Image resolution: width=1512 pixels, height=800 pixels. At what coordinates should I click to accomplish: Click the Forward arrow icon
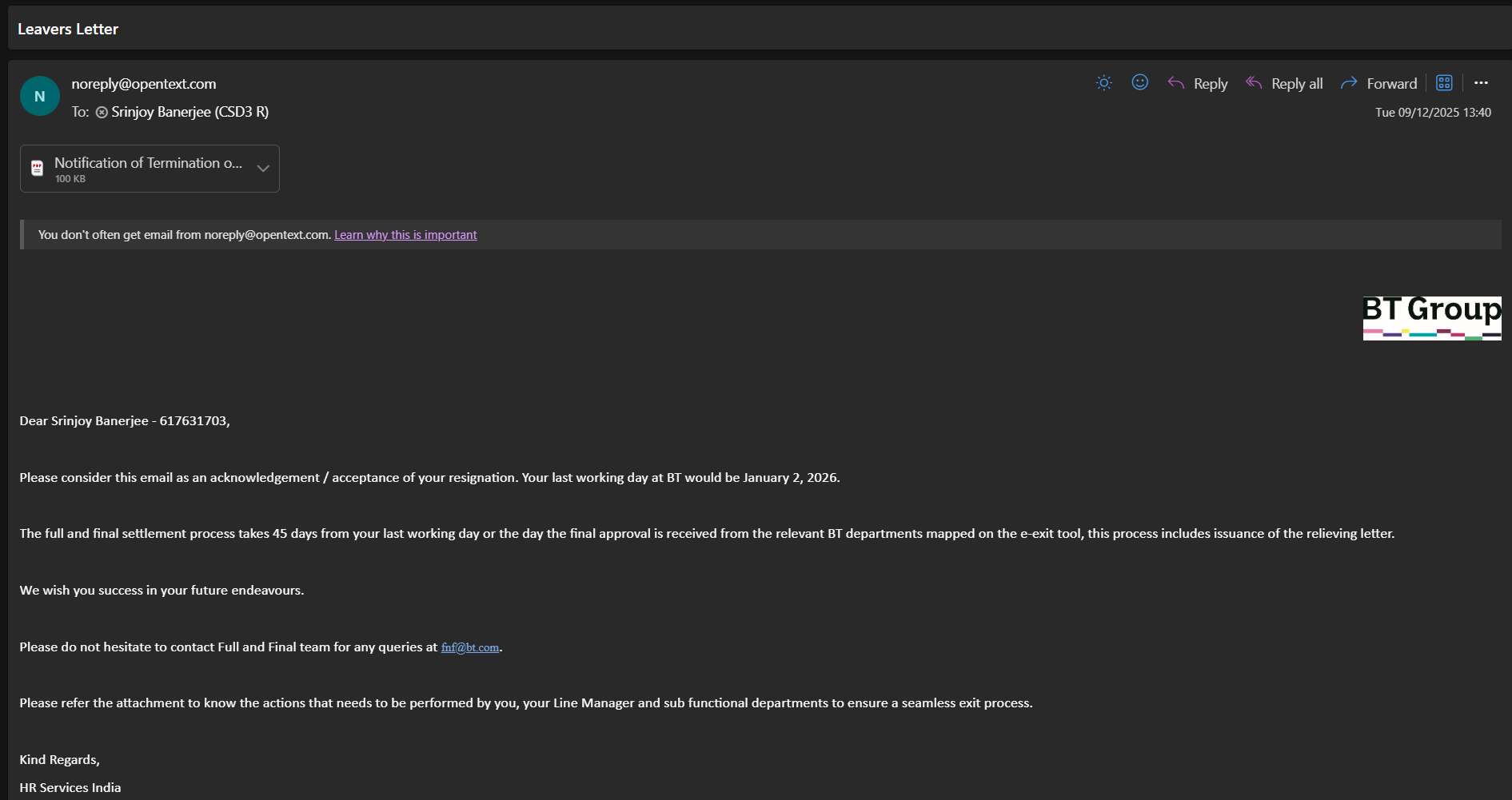click(1350, 83)
